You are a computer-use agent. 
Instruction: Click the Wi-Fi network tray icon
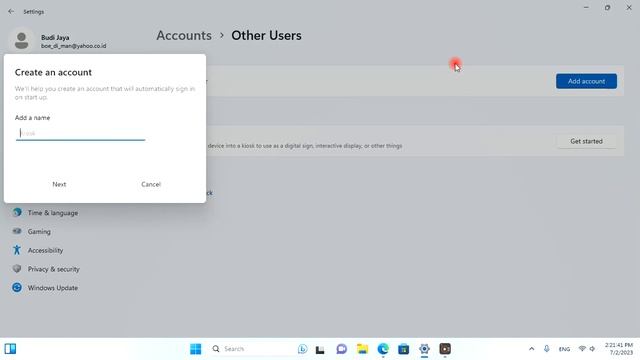(582, 349)
